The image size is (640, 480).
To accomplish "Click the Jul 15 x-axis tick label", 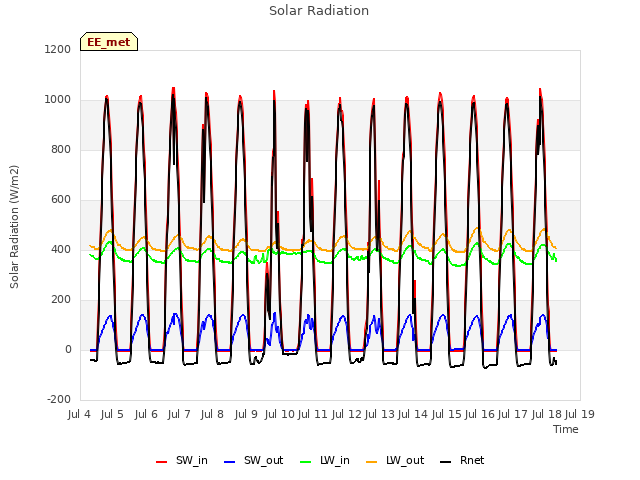I will (x=447, y=414).
